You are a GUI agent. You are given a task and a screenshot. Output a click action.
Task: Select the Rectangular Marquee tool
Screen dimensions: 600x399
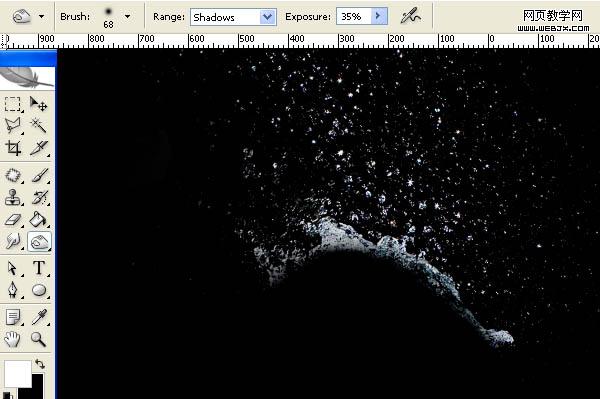(x=13, y=104)
